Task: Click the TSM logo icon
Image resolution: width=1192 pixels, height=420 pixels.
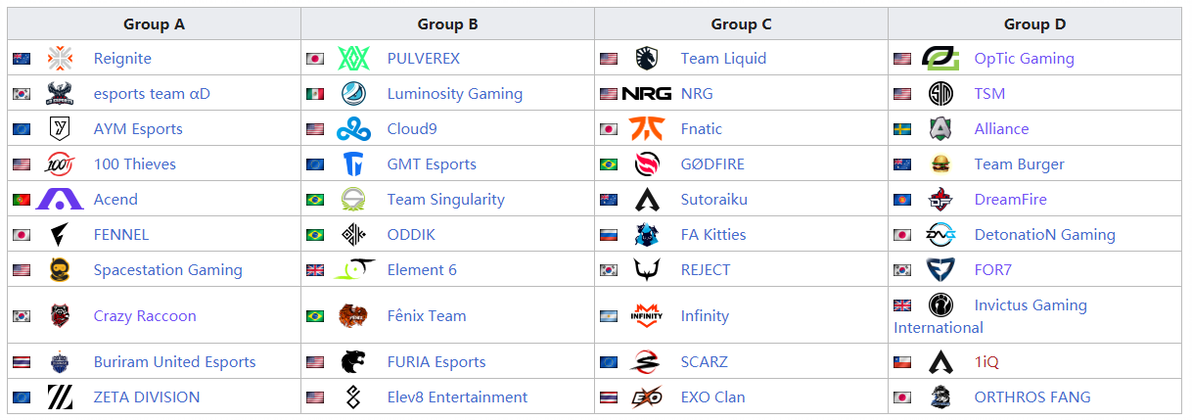Action: tap(940, 94)
